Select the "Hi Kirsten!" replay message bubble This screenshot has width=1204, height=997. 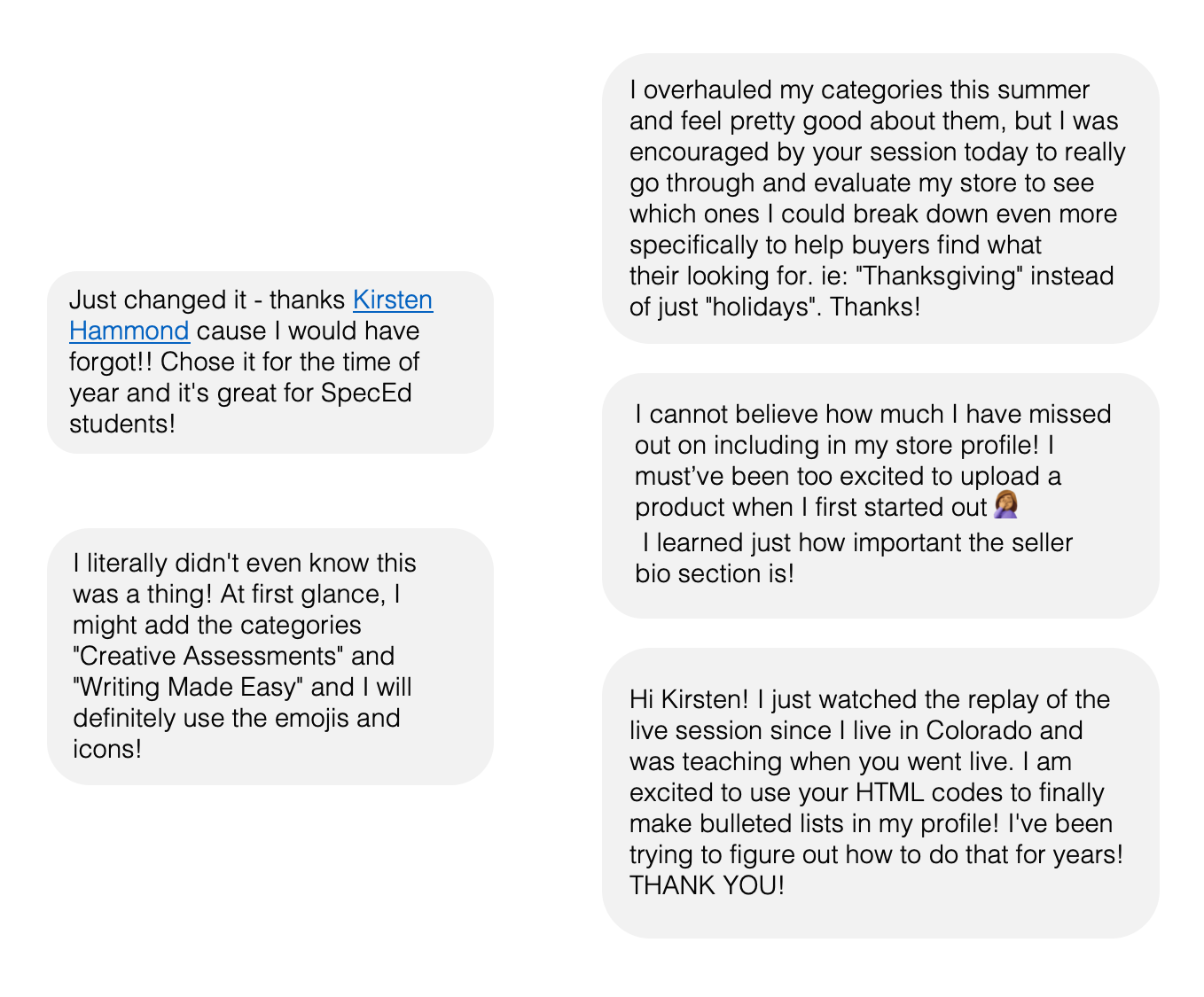click(x=880, y=793)
